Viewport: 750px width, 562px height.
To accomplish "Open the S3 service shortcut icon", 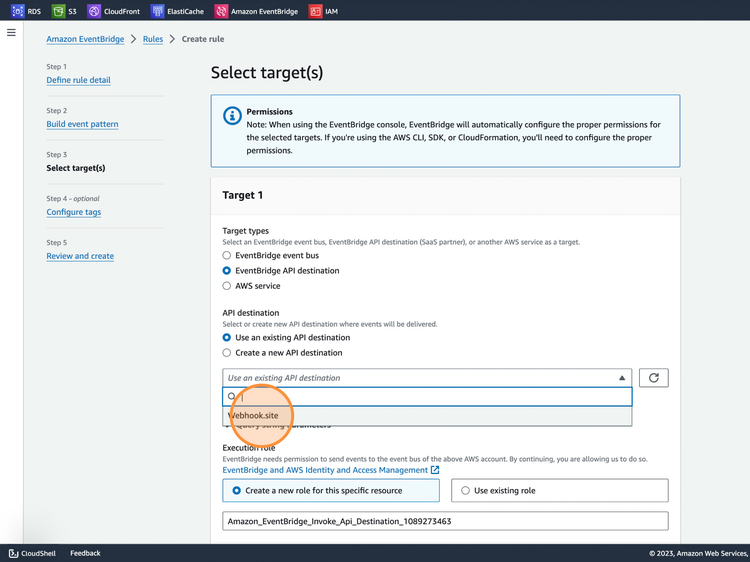I will pyautogui.click(x=58, y=11).
